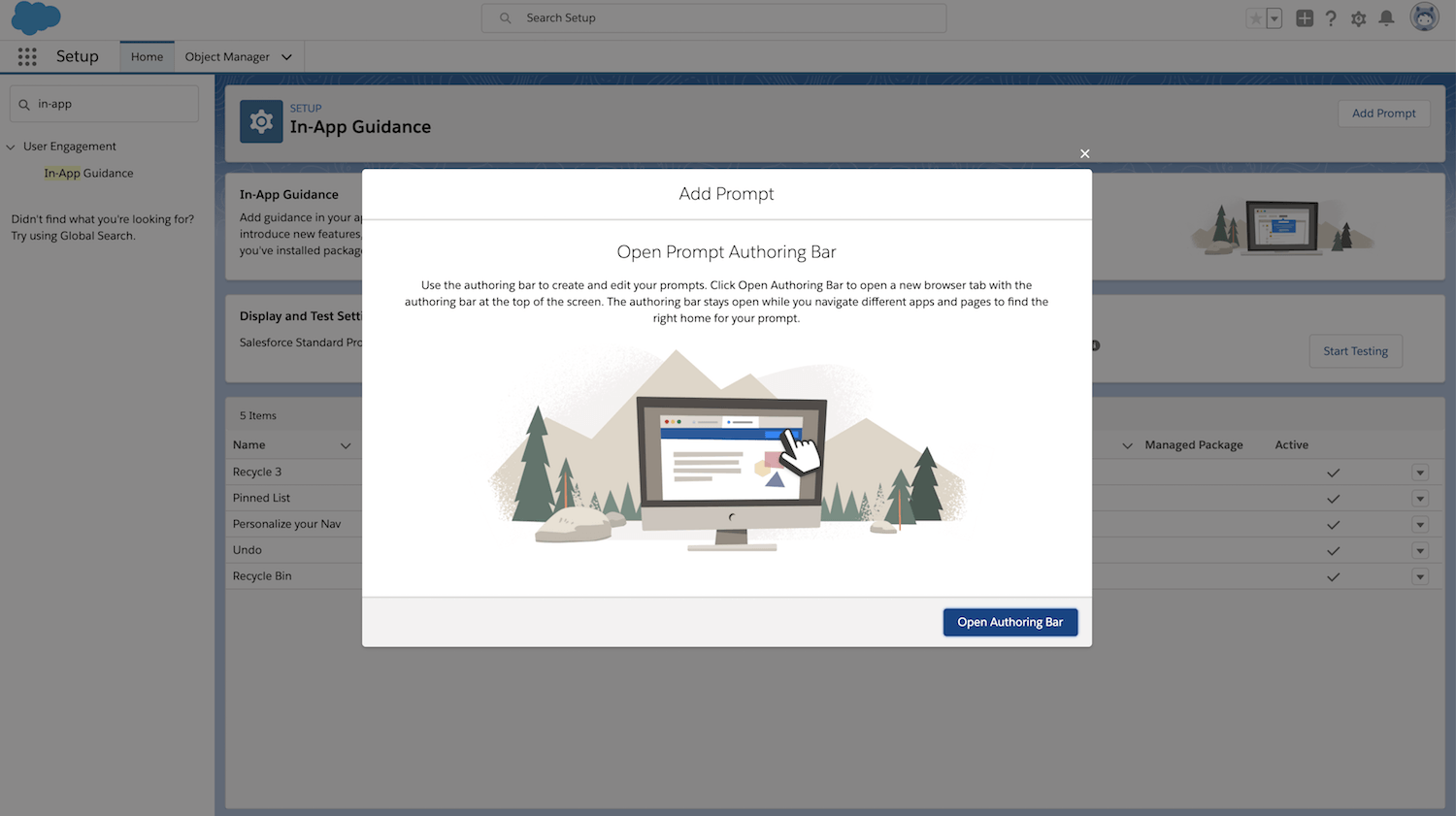
Task: Open the App Launcher grid icon
Action: (x=27, y=57)
